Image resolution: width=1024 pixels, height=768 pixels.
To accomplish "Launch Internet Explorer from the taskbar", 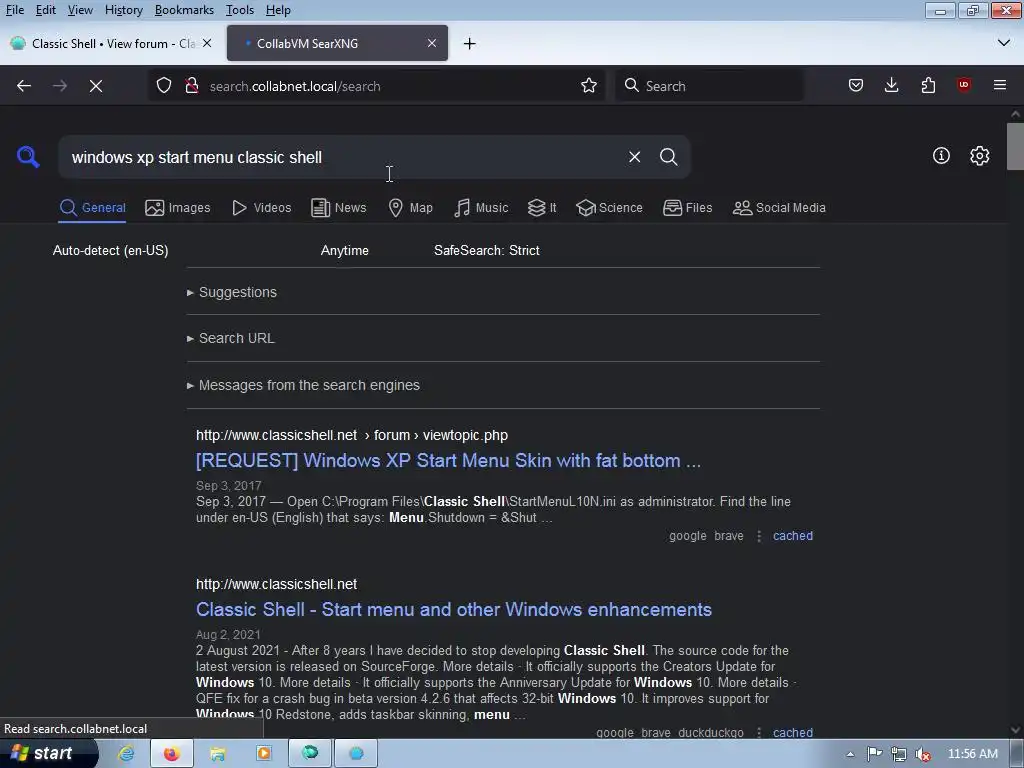I will click(x=126, y=754).
